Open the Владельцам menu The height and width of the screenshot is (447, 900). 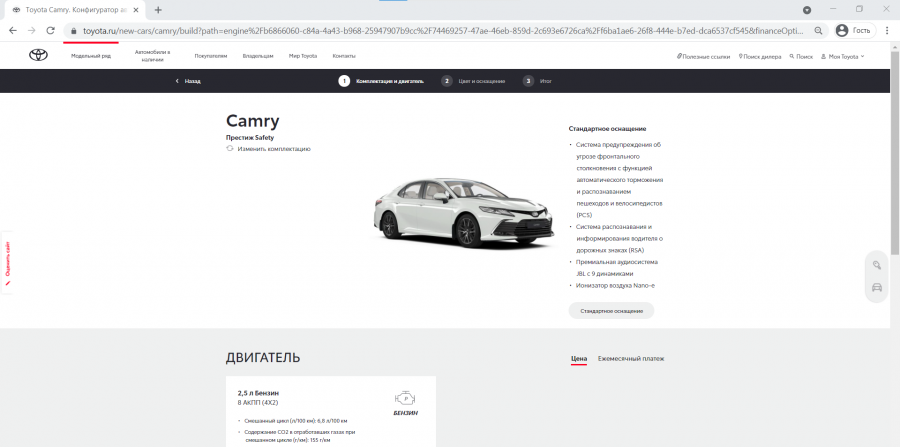[258, 56]
